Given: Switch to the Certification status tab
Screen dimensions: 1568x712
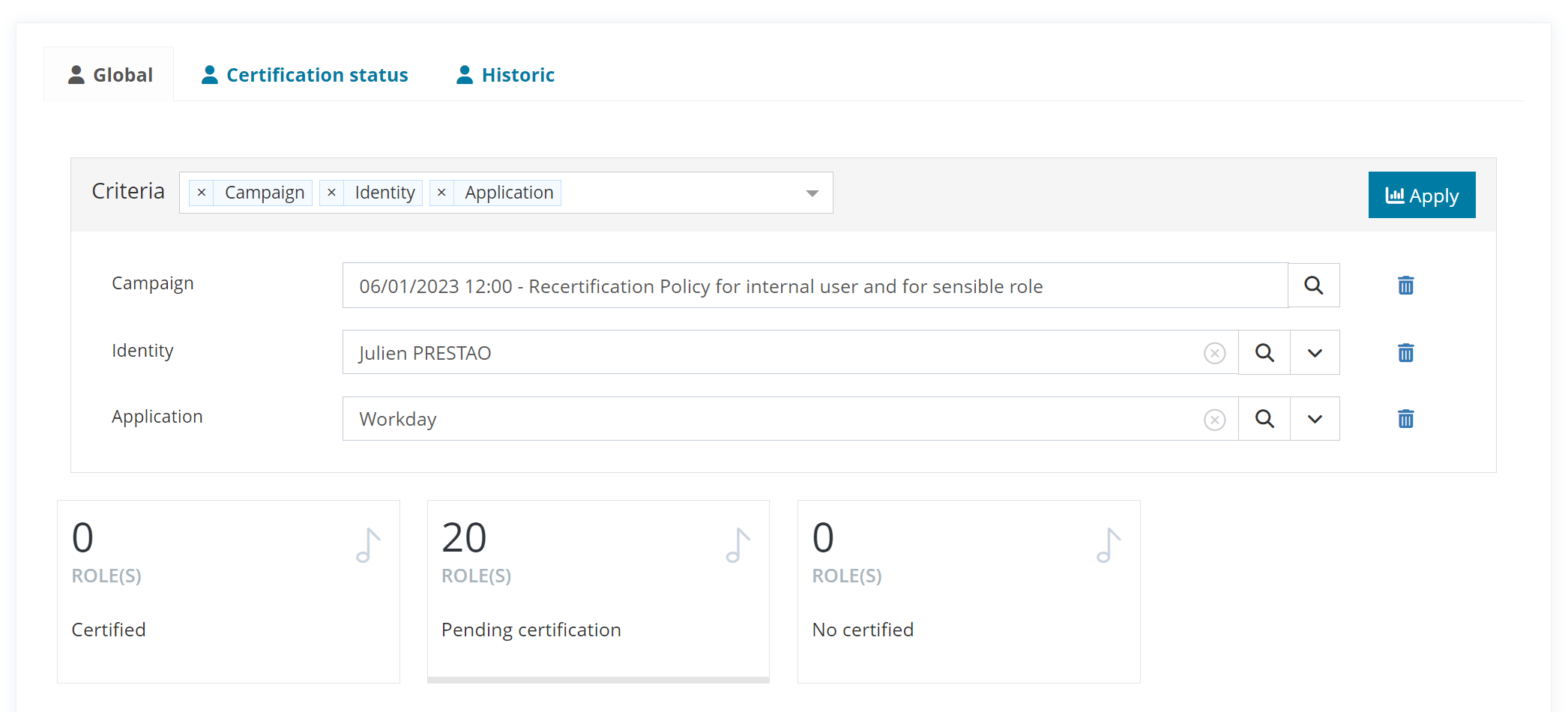Looking at the screenshot, I should 305,75.
